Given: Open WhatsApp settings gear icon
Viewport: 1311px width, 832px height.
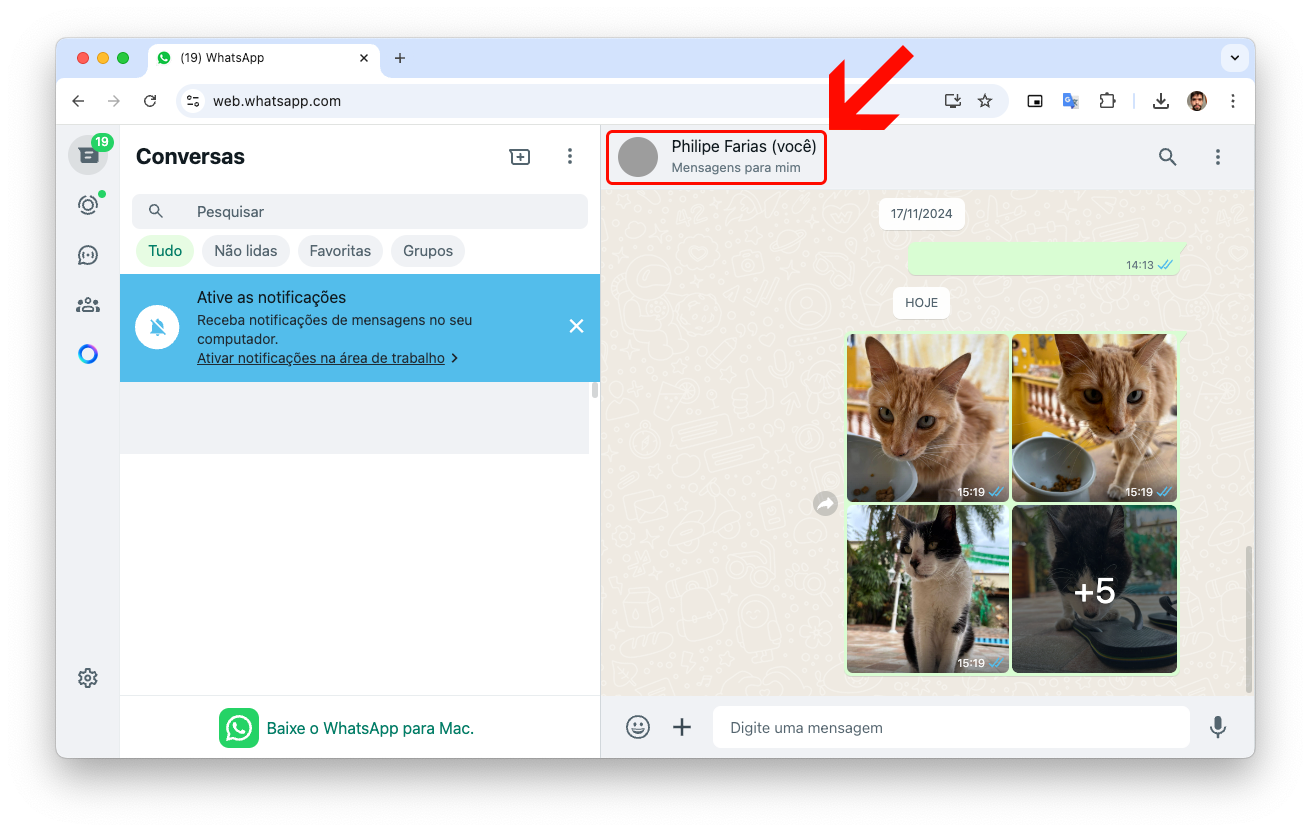Looking at the screenshot, I should pyautogui.click(x=88, y=678).
